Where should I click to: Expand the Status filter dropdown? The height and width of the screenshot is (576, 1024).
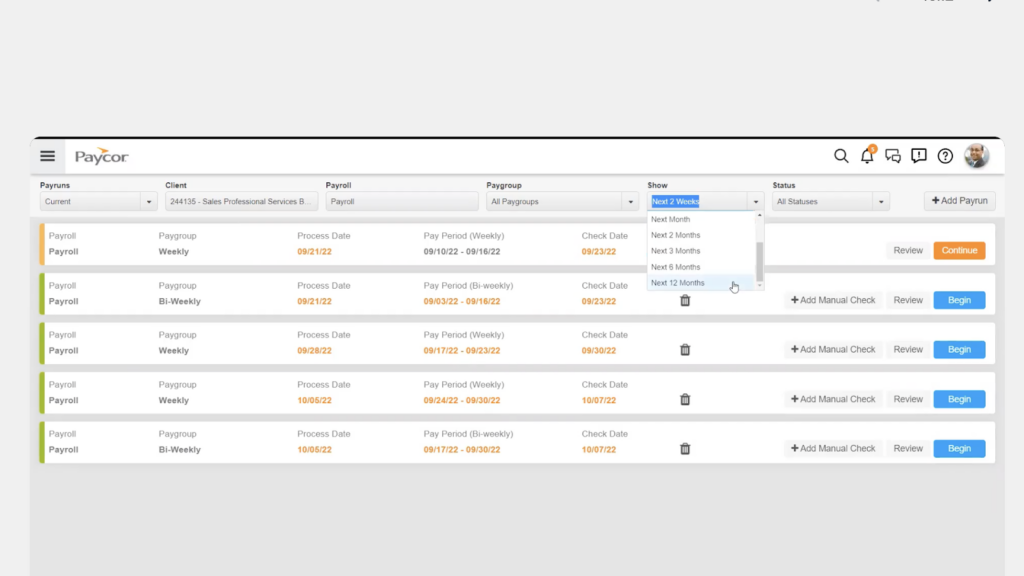(x=830, y=202)
